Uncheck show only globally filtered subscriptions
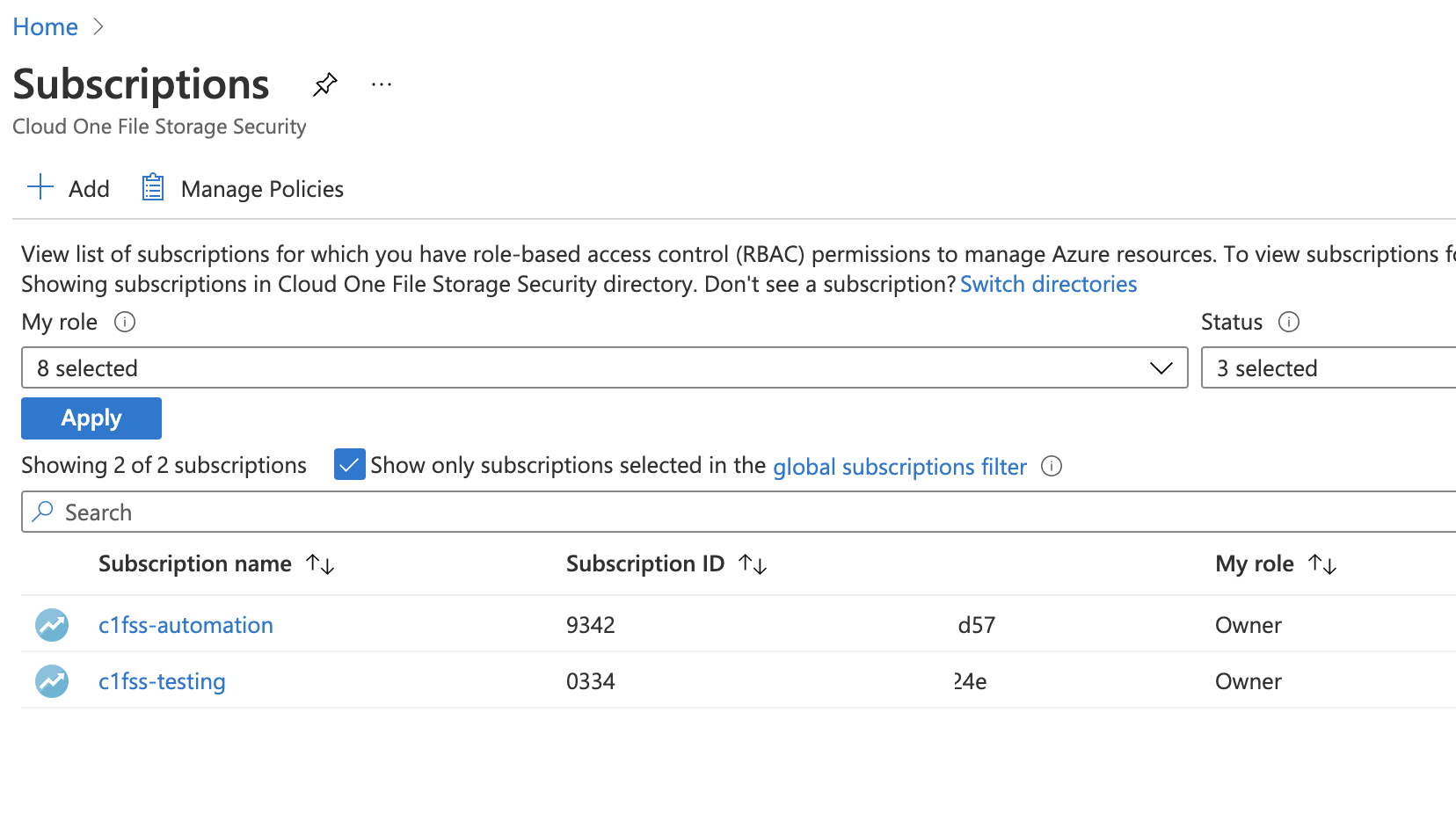This screenshot has height=814, width=1456. coord(349,465)
